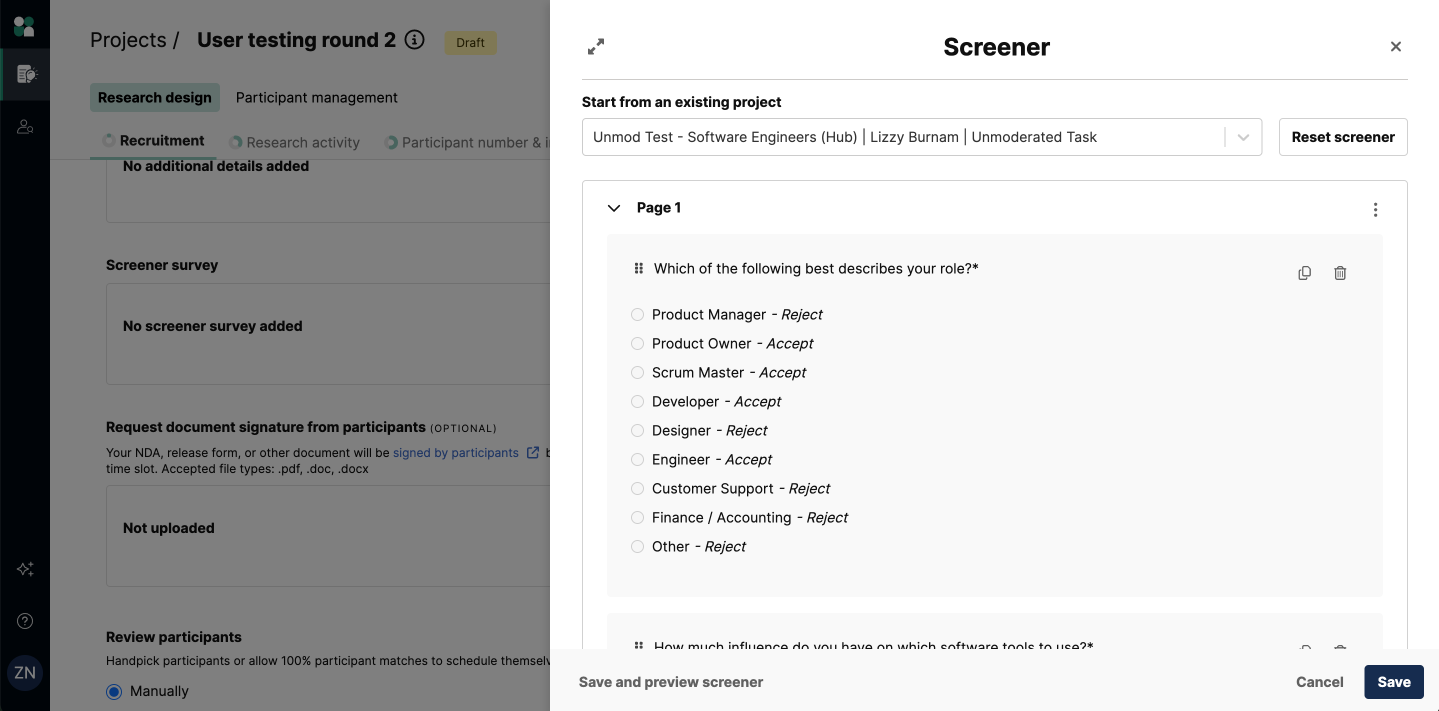Click the No screener survey added box
The height and width of the screenshot is (711, 1439).
point(328,334)
